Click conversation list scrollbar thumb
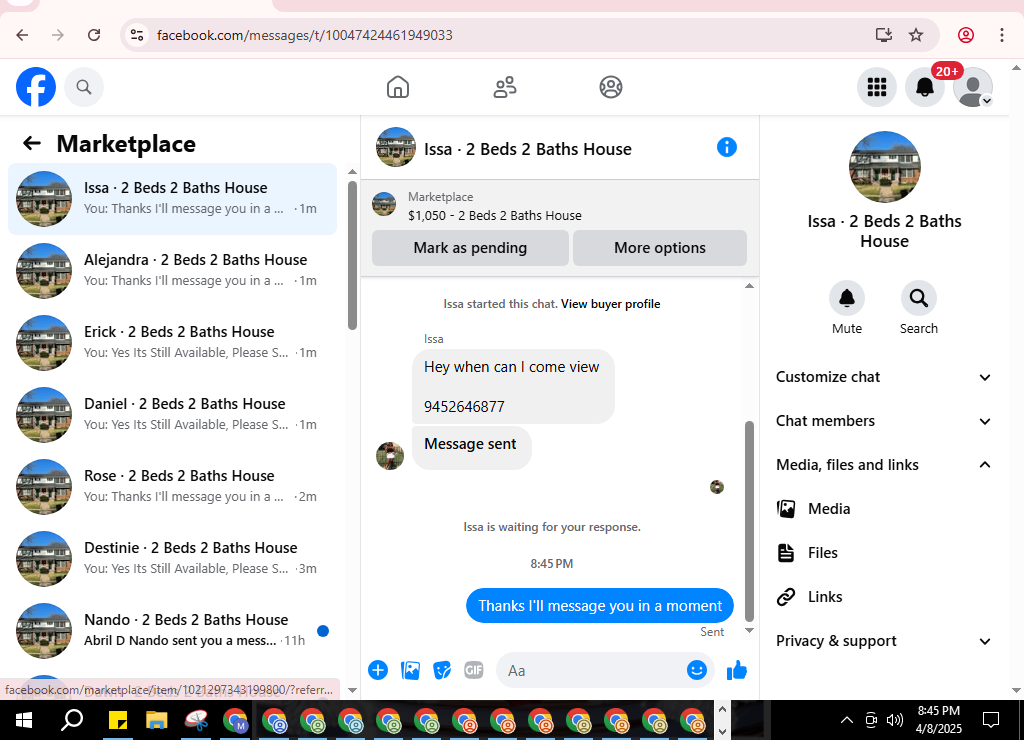1024x740 pixels. pos(353,255)
